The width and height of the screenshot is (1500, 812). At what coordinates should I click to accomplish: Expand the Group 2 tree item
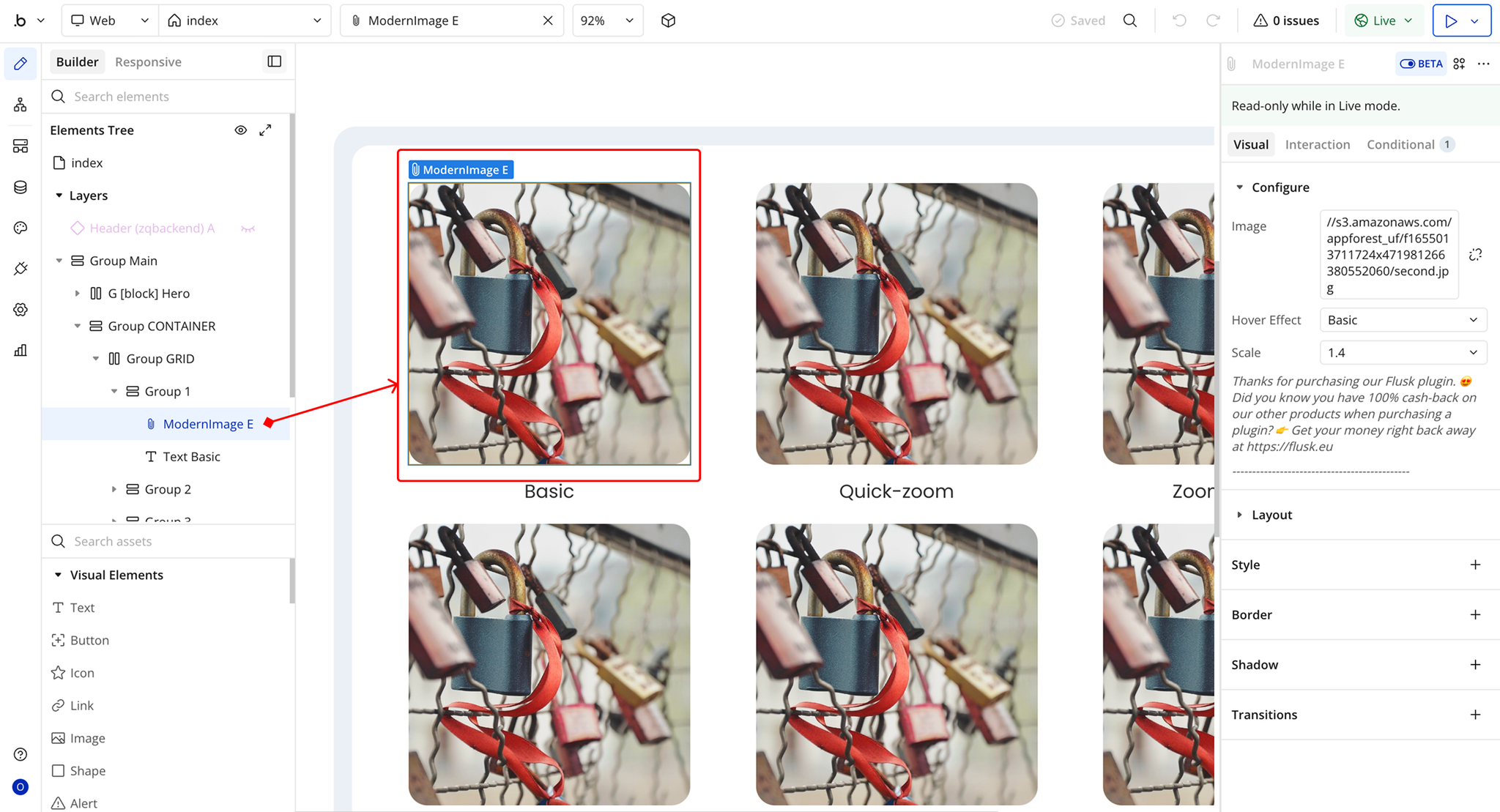[x=114, y=489]
